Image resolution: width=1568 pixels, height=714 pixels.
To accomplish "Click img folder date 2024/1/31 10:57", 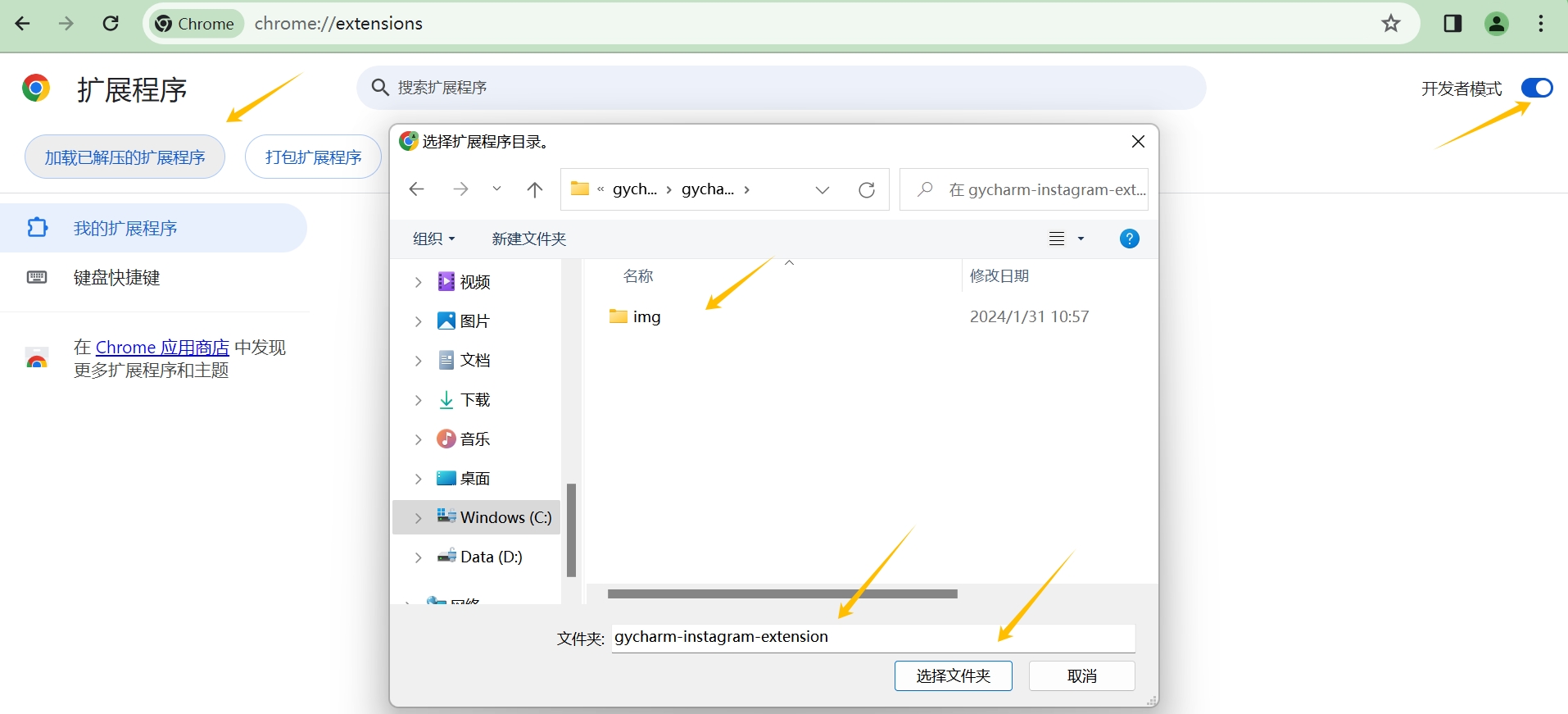I will click(1029, 316).
